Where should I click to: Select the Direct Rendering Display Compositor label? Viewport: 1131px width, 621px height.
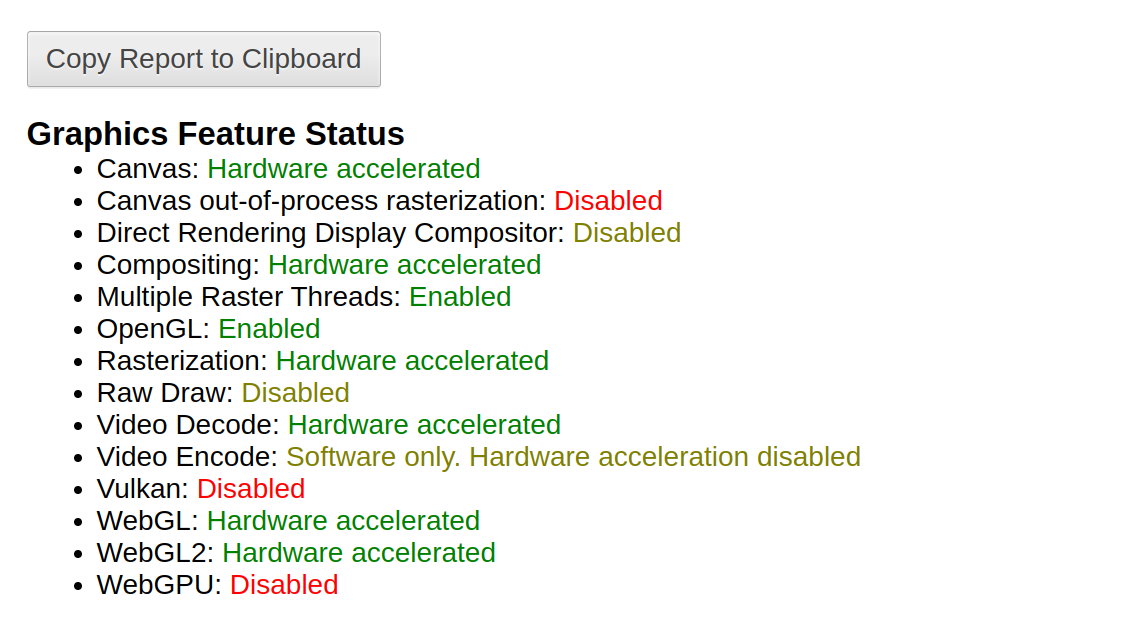click(x=330, y=233)
